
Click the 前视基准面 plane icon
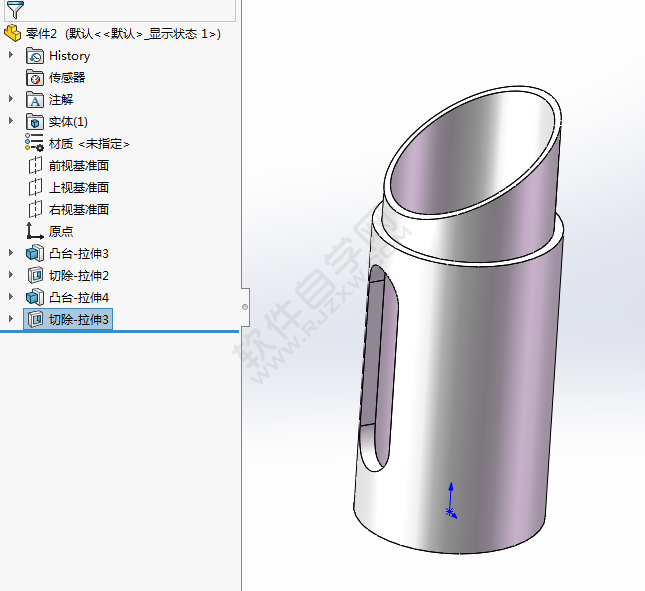pos(35,165)
